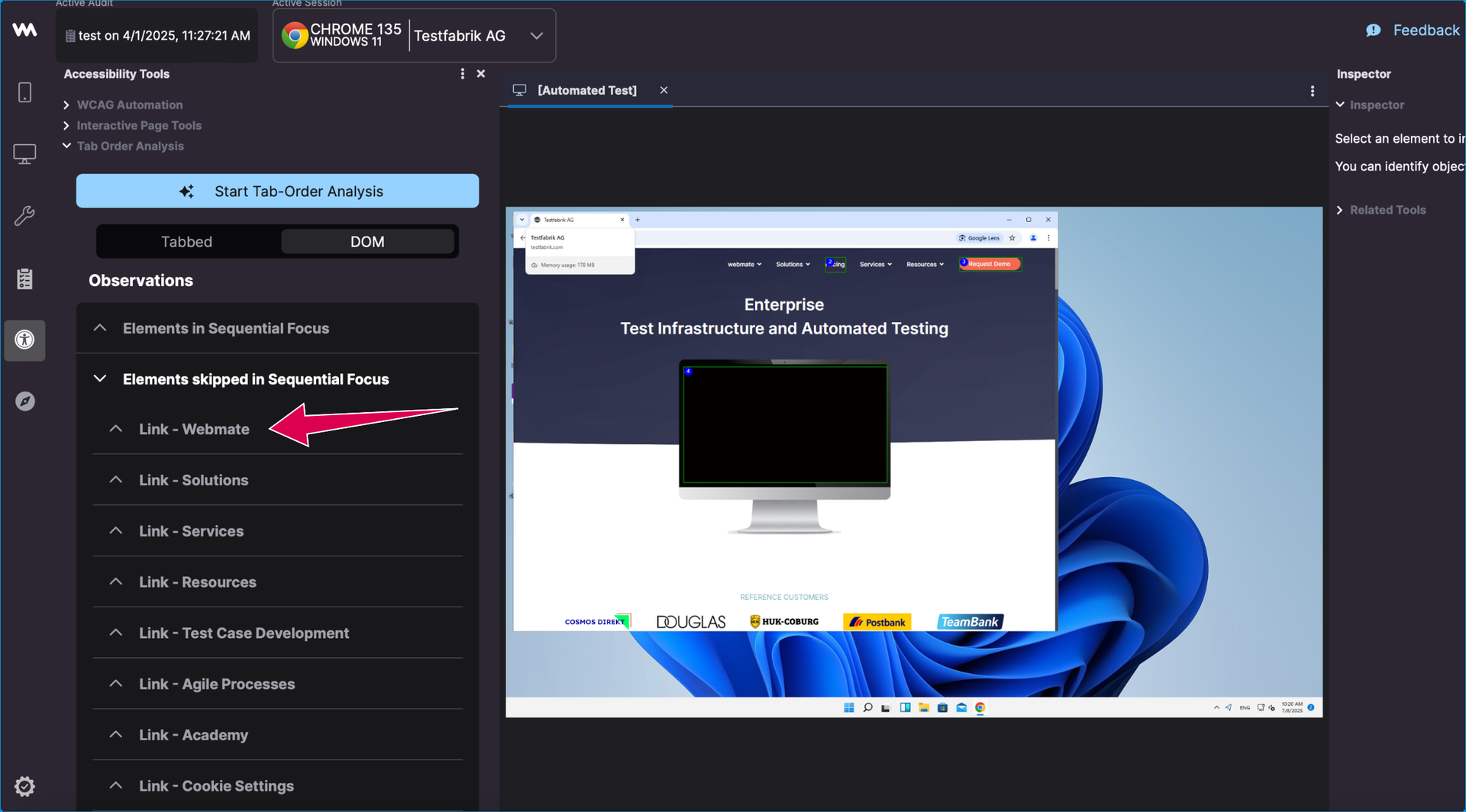
Task: Expand the Link - Webmate row
Action: [278, 430]
